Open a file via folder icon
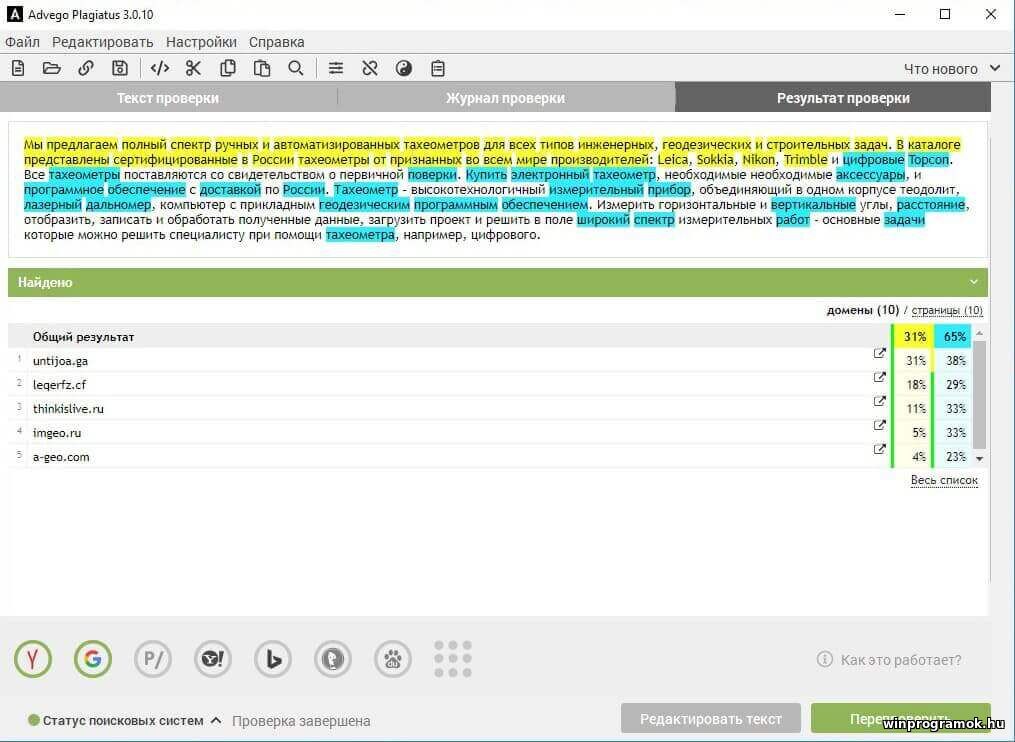This screenshot has width=1015, height=742. [x=52, y=68]
